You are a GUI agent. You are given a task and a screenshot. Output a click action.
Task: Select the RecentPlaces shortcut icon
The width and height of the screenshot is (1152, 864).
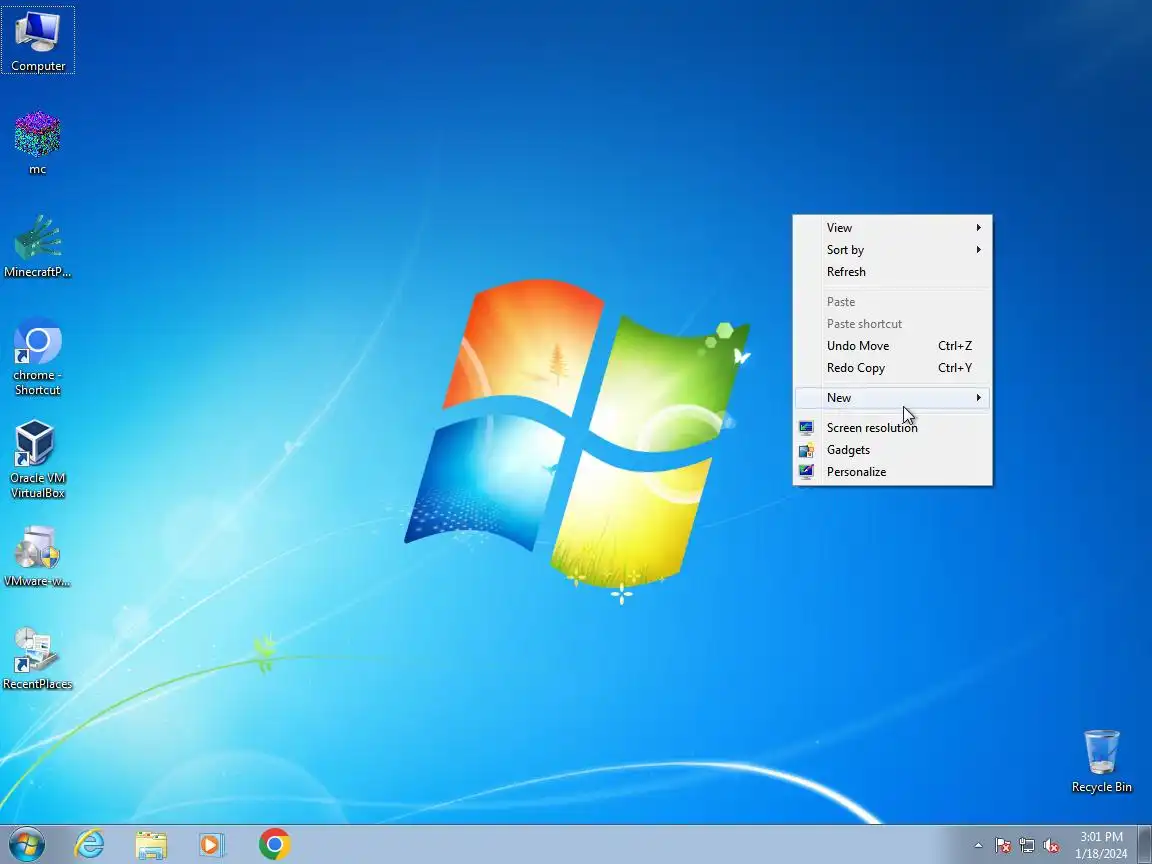(37, 659)
